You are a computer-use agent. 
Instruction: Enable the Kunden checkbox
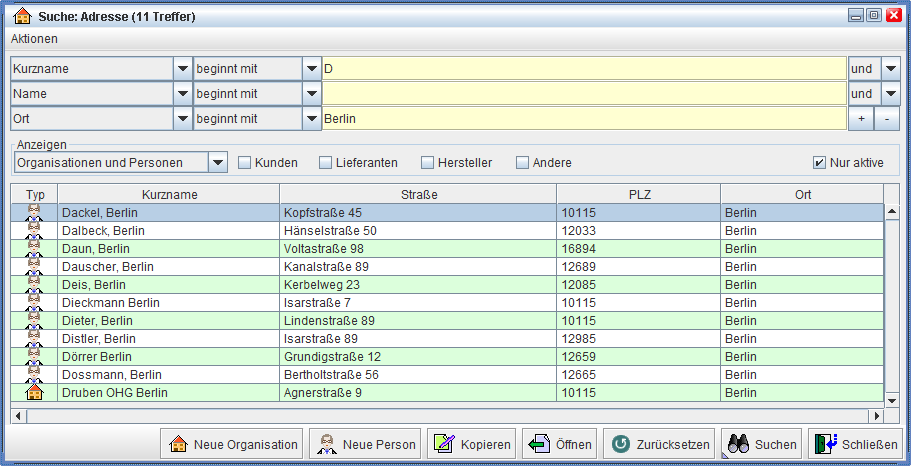pyautogui.click(x=244, y=163)
